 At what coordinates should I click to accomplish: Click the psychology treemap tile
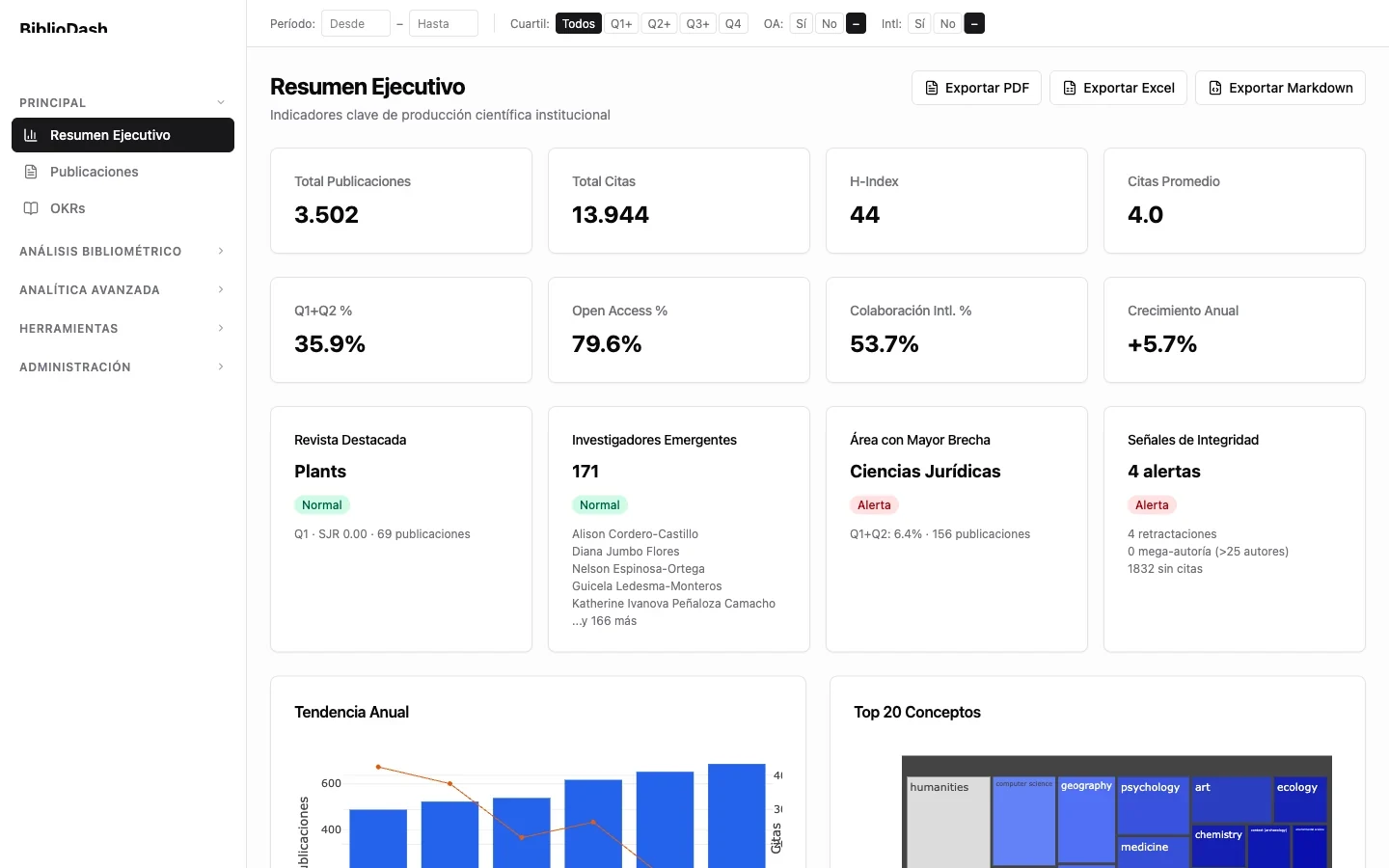(x=1154, y=805)
